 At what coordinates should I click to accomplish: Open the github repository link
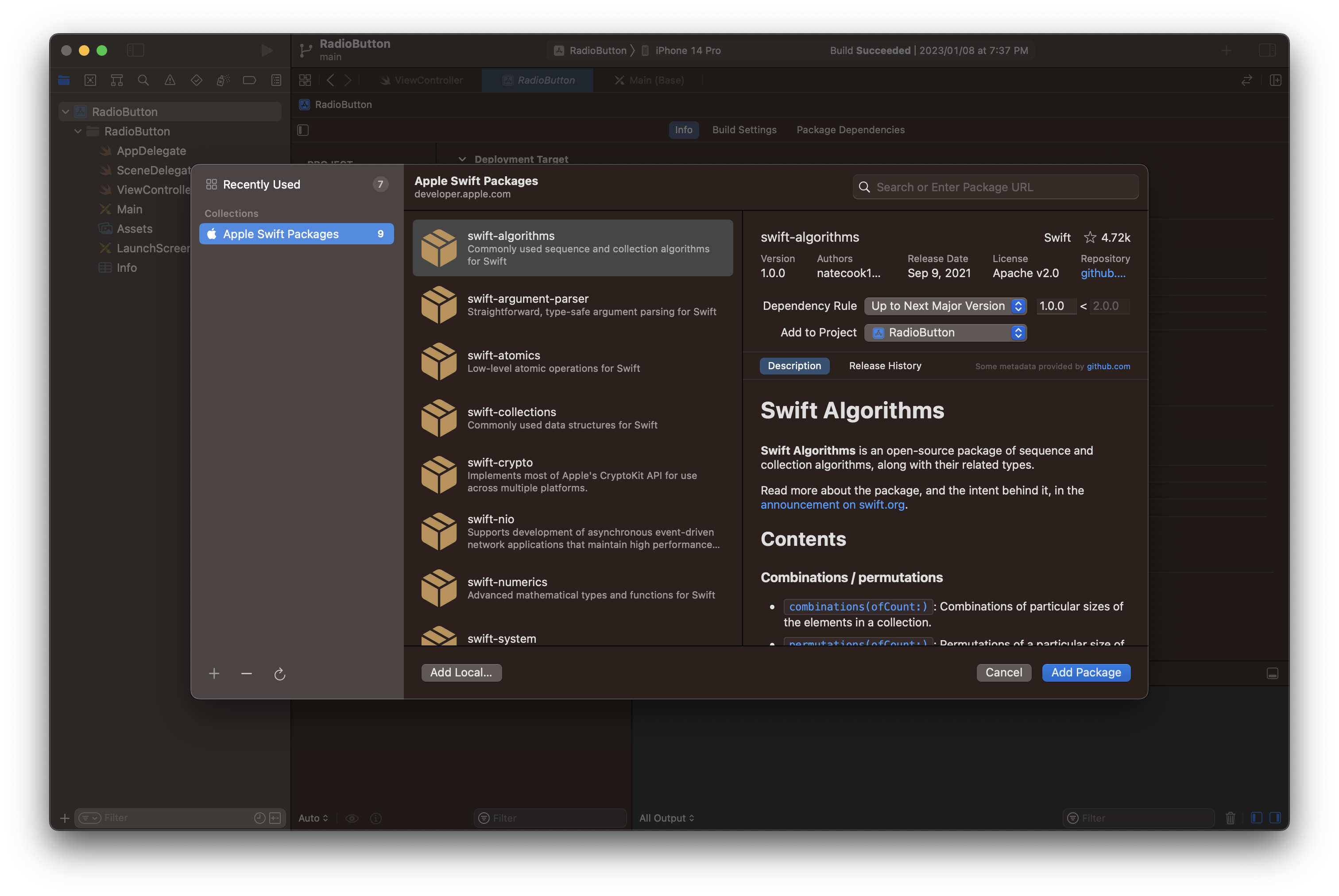(1103, 273)
